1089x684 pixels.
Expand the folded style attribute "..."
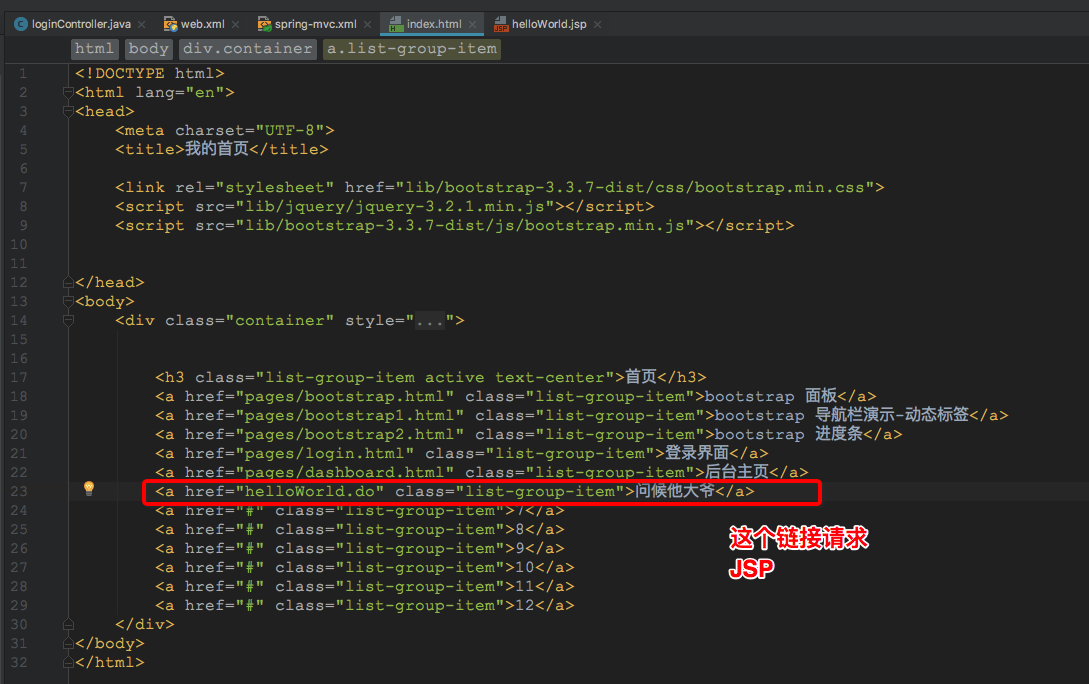click(x=430, y=321)
